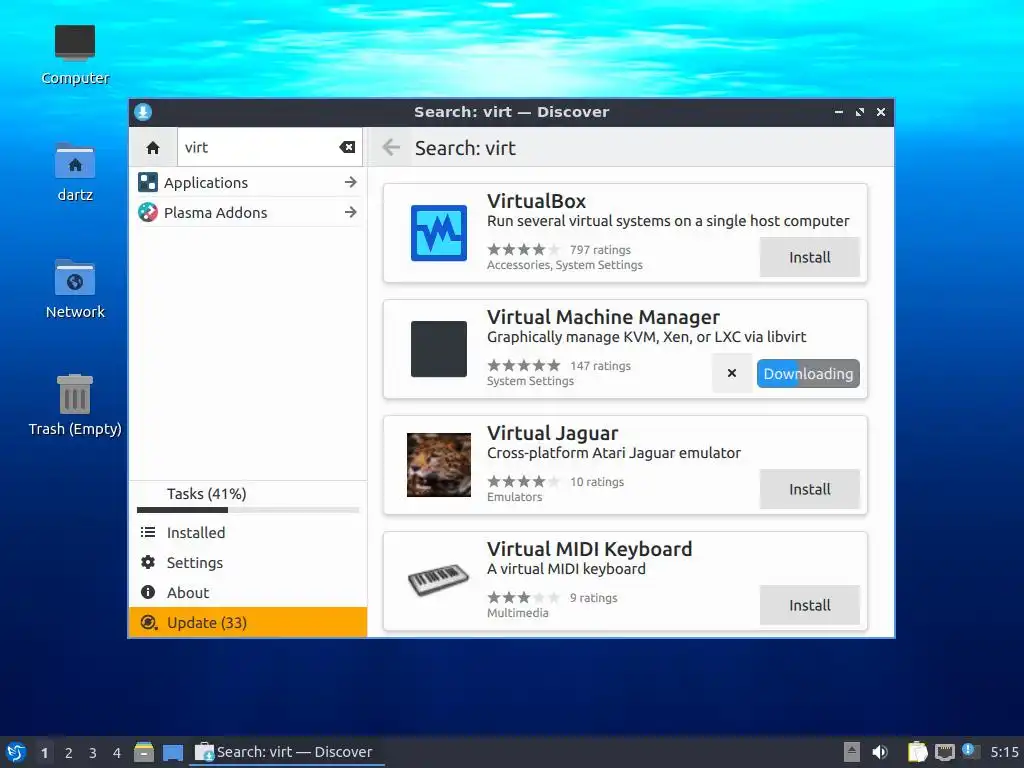Click the removable media eject tray icon
This screenshot has width=1024, height=768.
point(852,752)
